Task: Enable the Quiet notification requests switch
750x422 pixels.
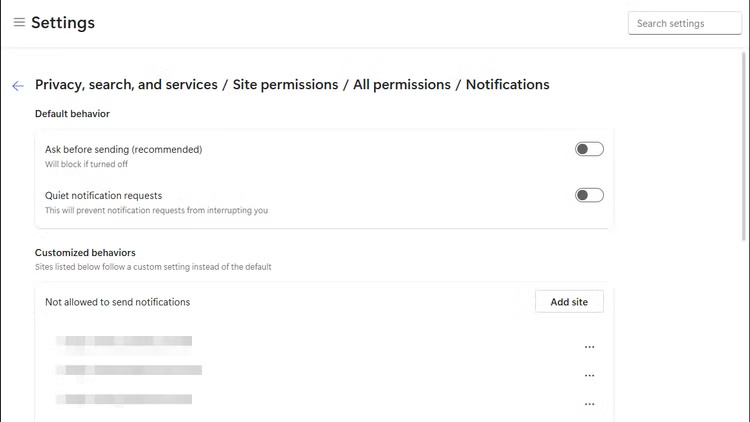Action: pos(589,195)
